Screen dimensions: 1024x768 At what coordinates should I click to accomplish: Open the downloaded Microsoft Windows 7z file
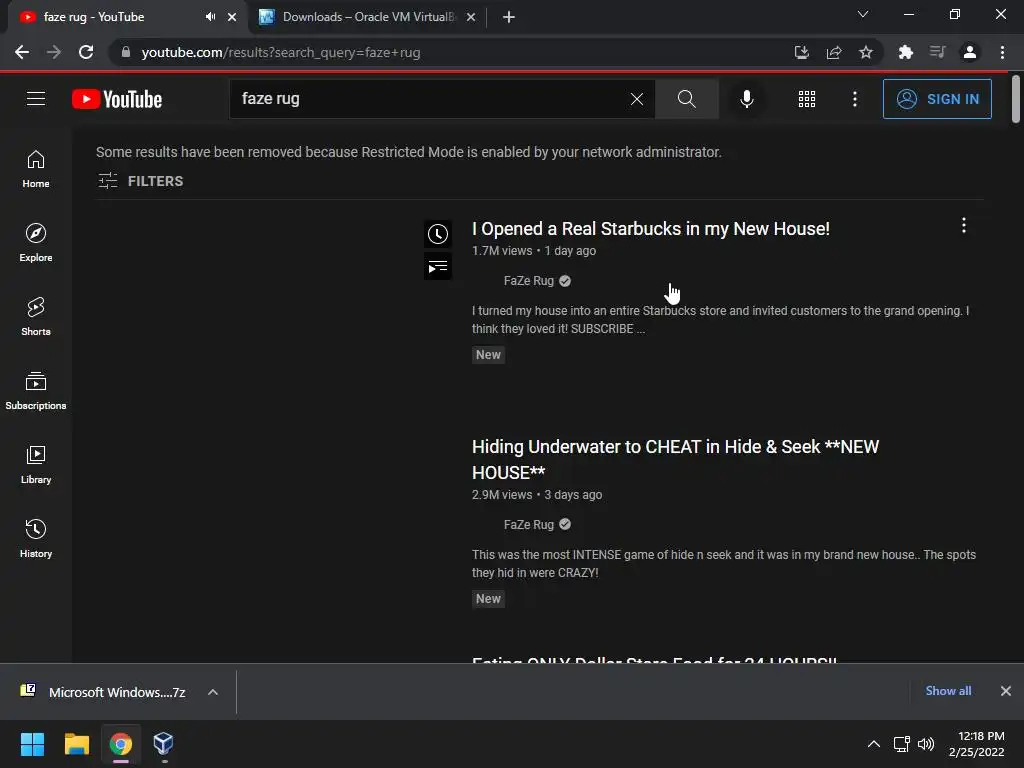click(x=103, y=692)
